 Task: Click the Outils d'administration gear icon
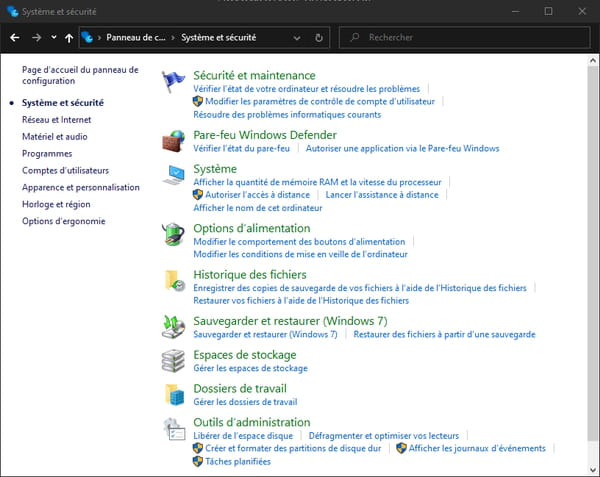pyautogui.click(x=174, y=429)
